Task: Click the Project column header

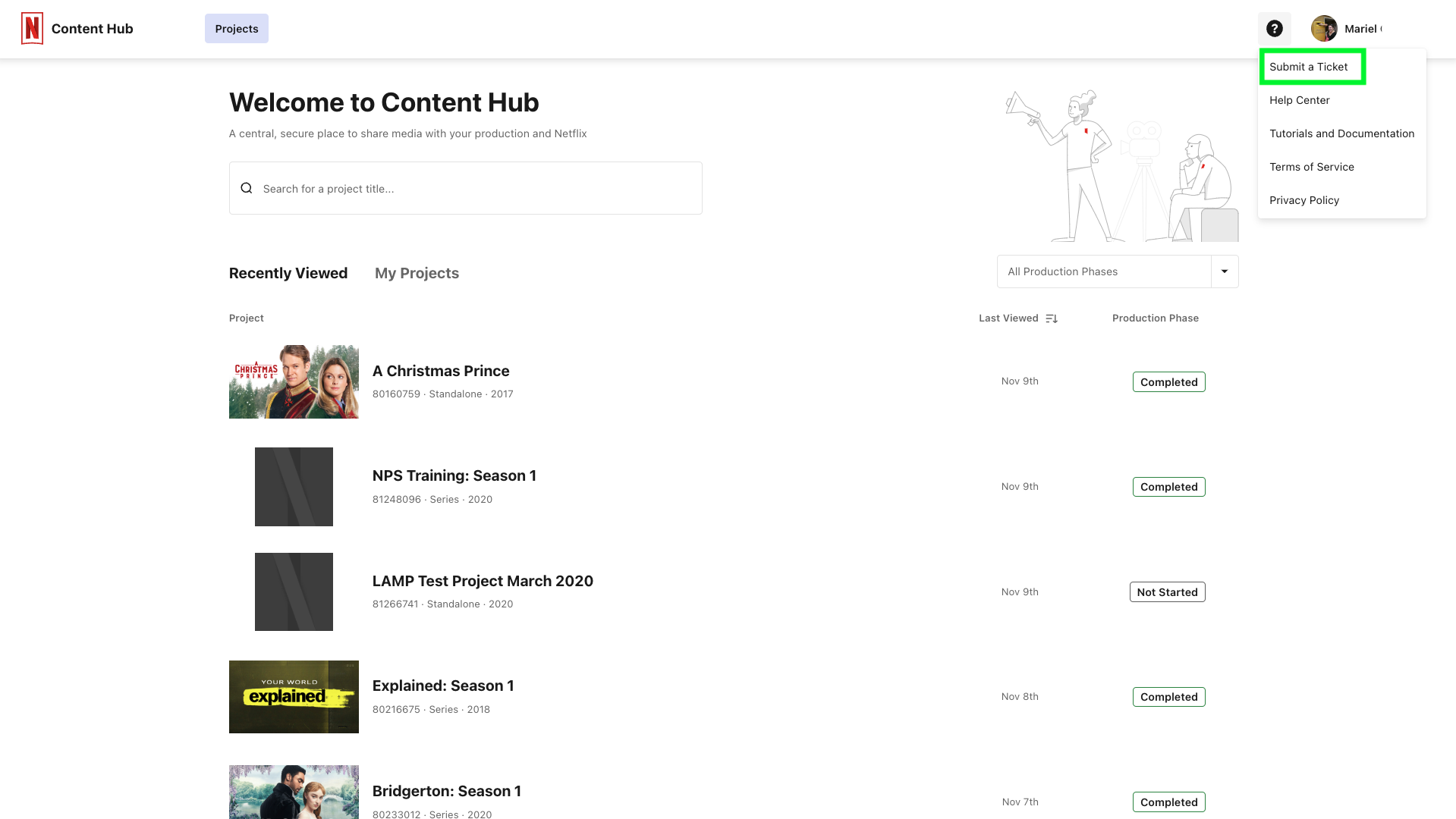Action: pos(247,318)
